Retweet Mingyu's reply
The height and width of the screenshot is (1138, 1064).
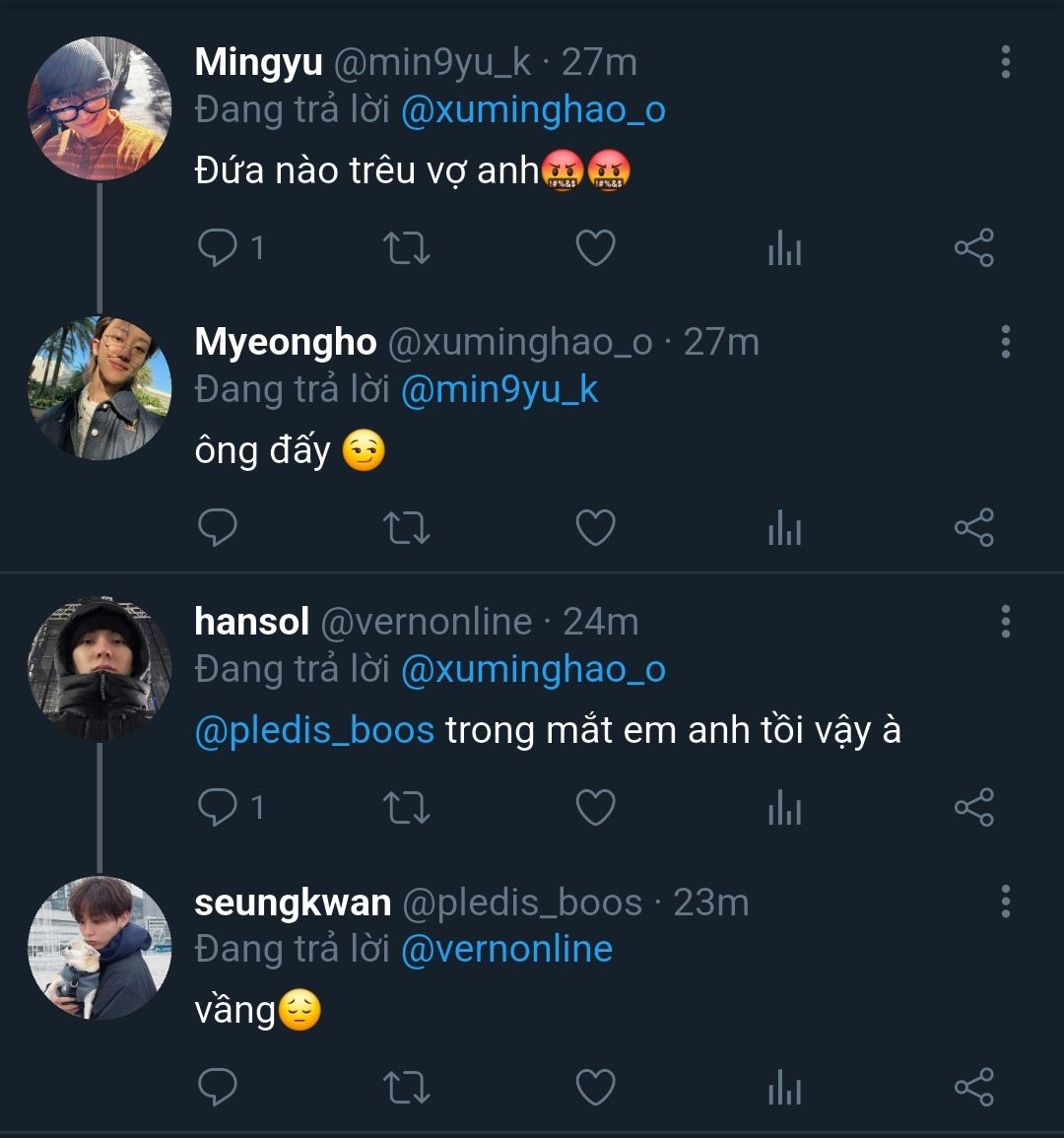[x=406, y=248]
